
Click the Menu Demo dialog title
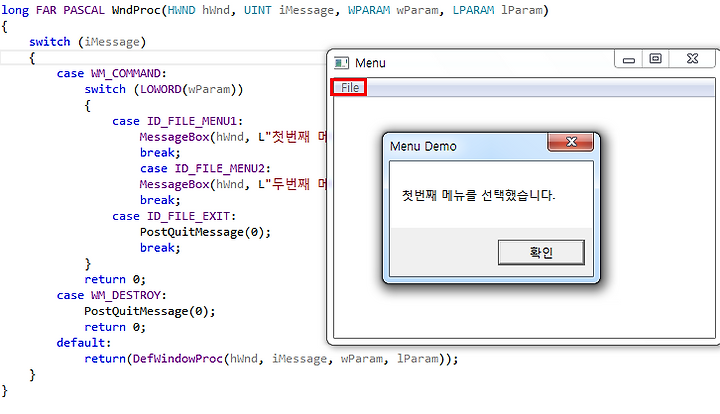423,146
